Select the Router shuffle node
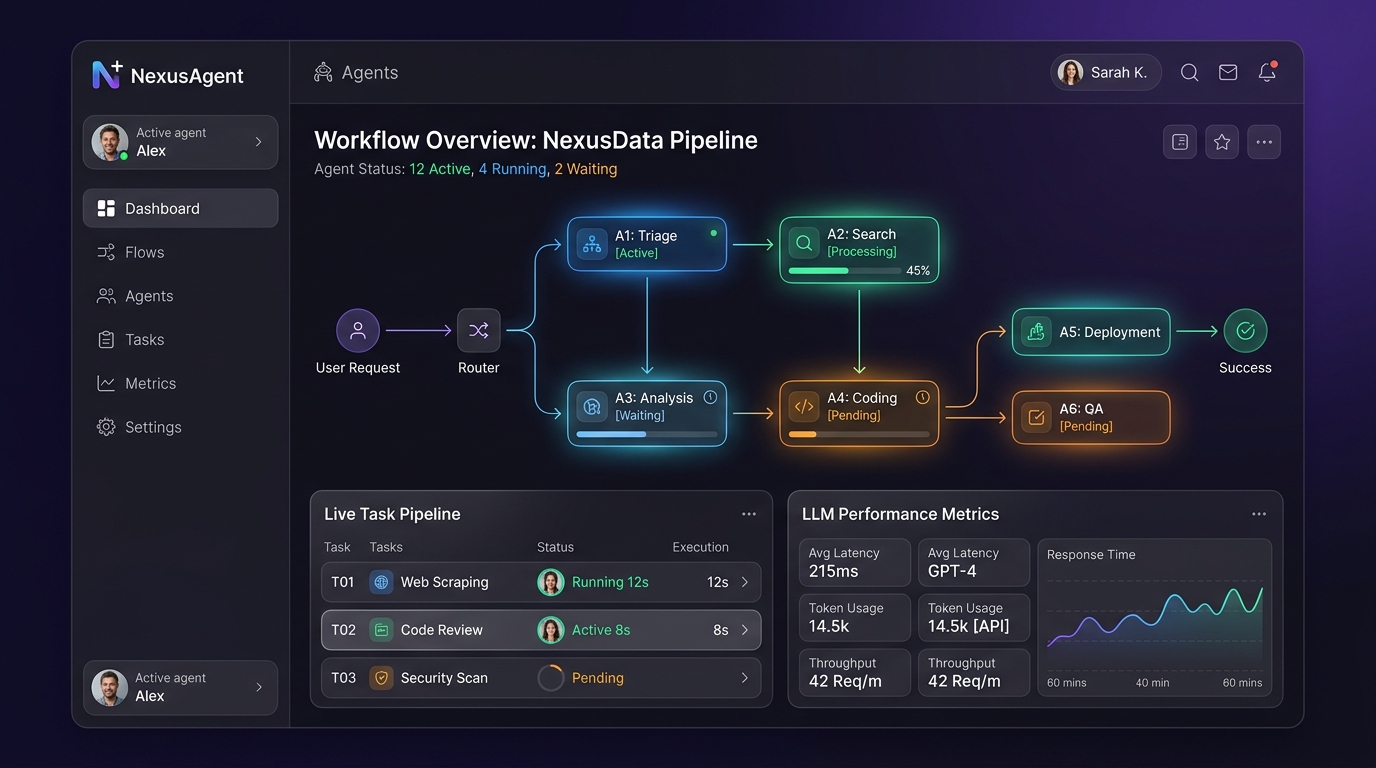Screen dimensions: 1376x768 (479, 330)
